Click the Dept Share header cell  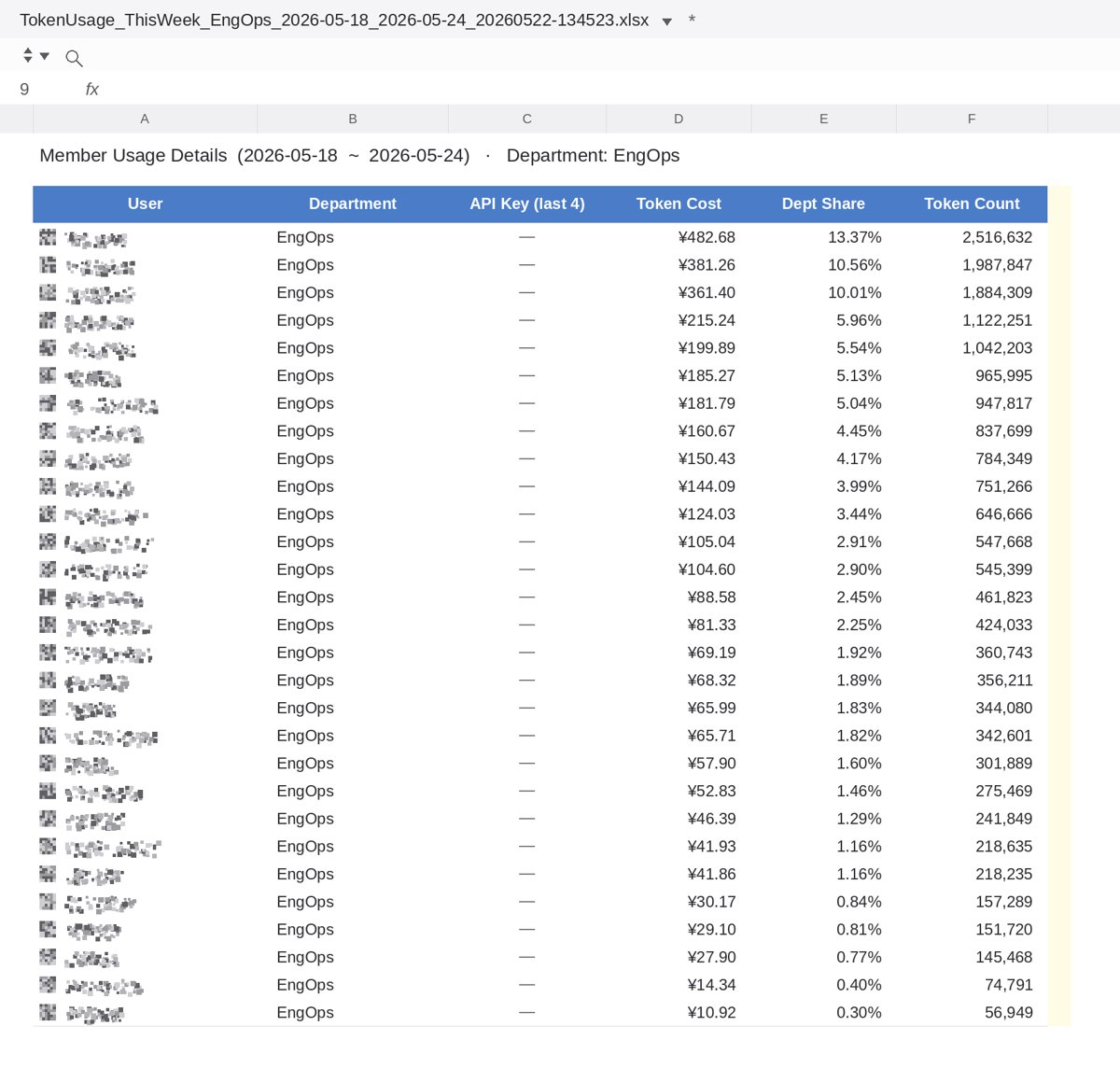click(x=823, y=204)
